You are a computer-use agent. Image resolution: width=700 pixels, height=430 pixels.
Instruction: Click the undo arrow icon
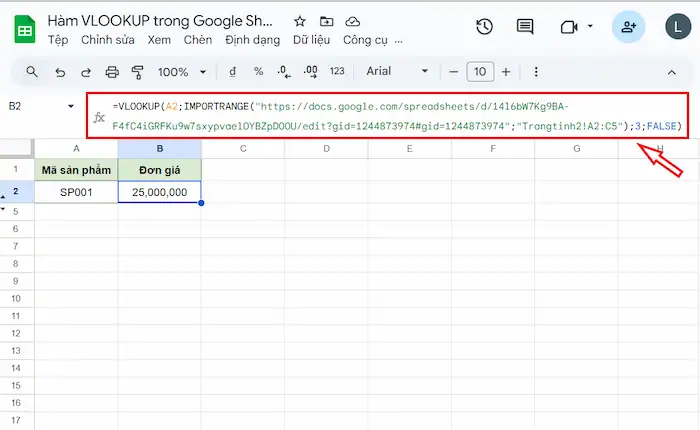60,72
